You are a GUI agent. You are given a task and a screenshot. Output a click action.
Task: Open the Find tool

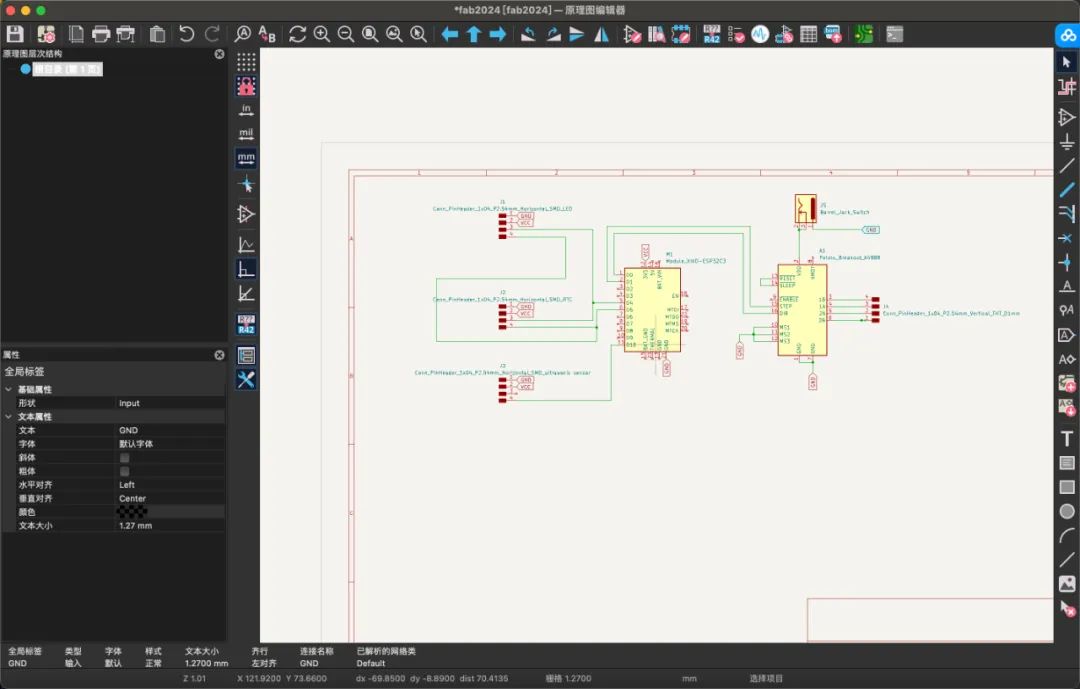(242, 34)
